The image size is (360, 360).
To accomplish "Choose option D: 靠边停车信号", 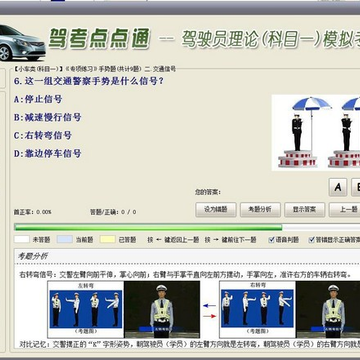I will click(48, 154).
